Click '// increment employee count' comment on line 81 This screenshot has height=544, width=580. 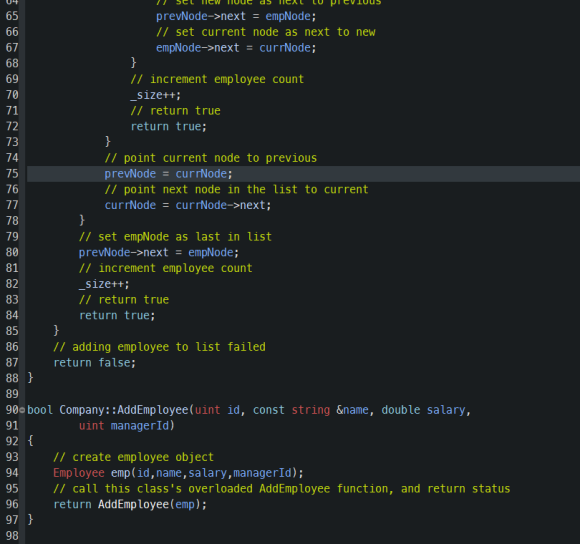[166, 268]
